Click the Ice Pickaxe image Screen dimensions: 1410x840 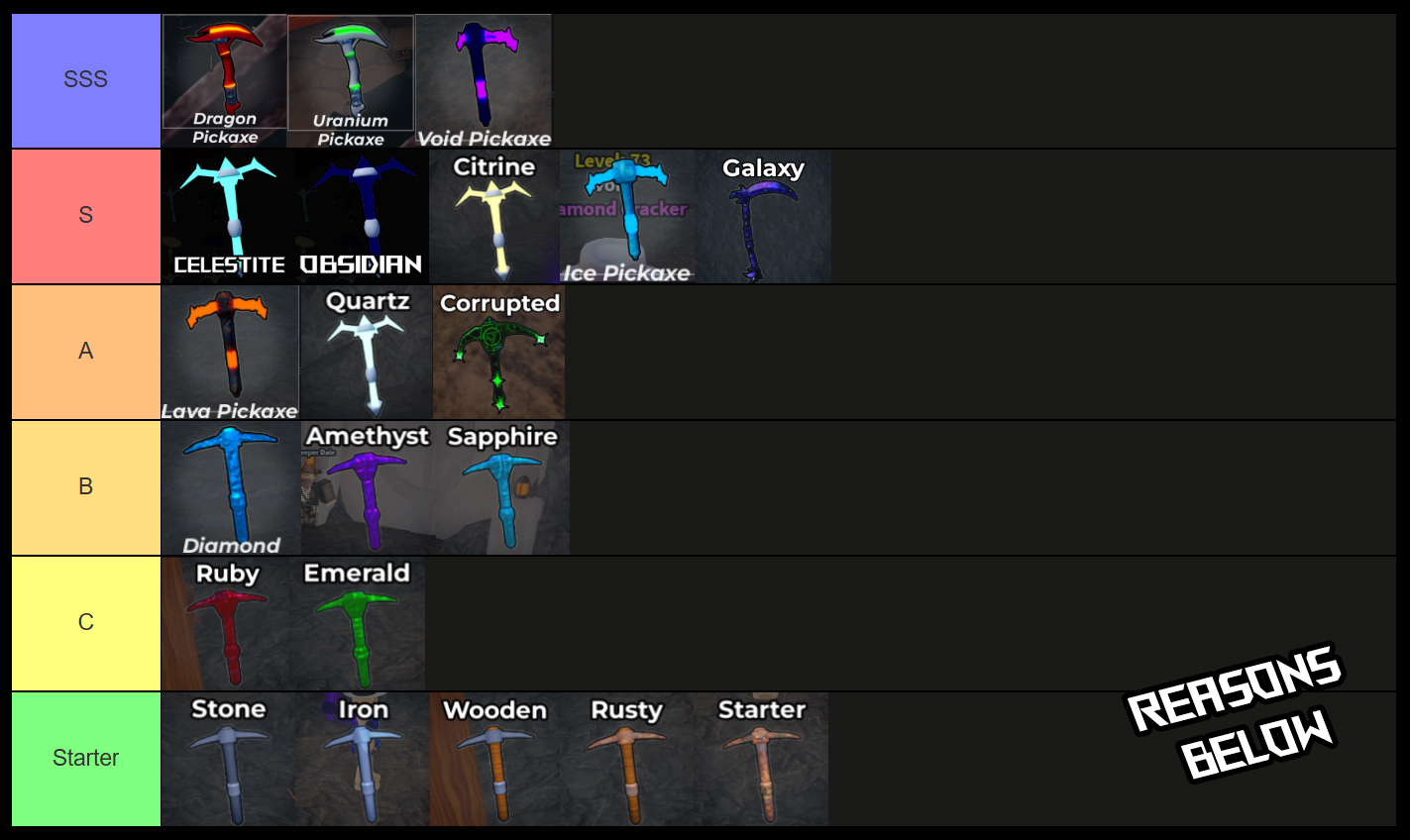(x=627, y=217)
